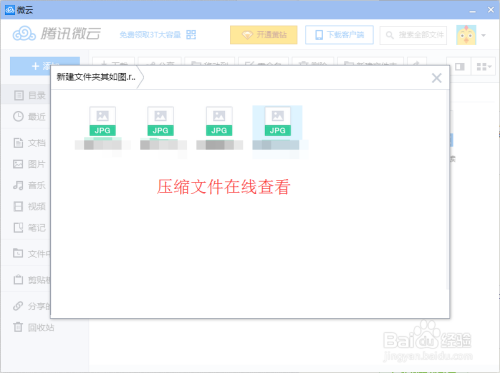Click the 开通微钻 upgrade button
The image size is (500, 373).
[x=264, y=35]
